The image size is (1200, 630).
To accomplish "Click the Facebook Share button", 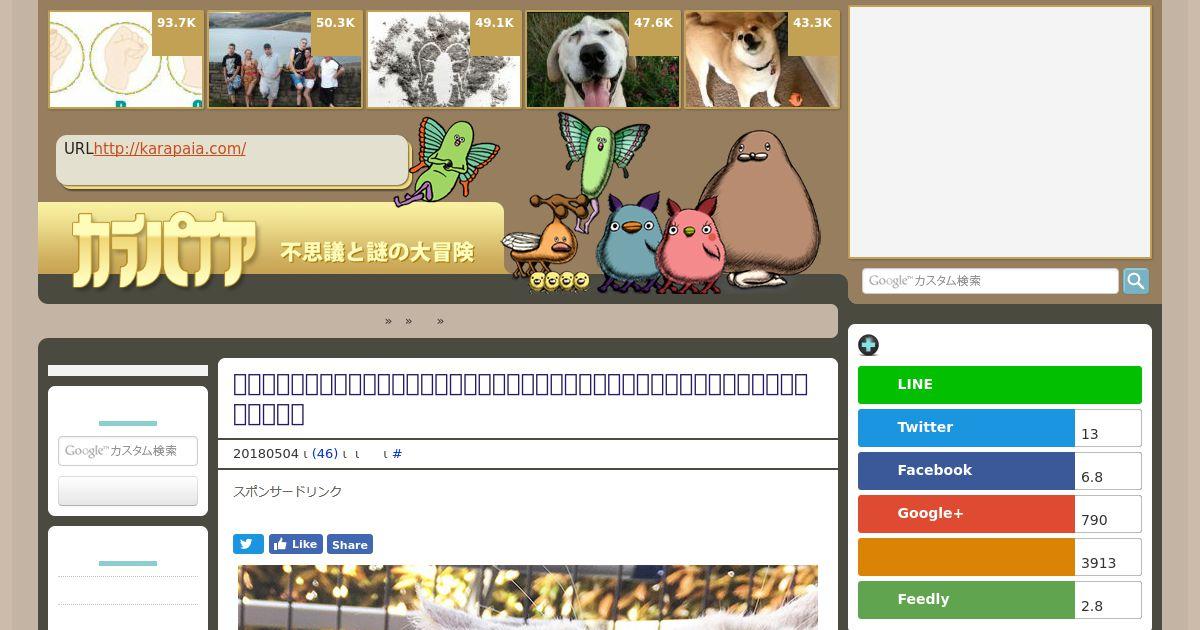I will tap(350, 544).
